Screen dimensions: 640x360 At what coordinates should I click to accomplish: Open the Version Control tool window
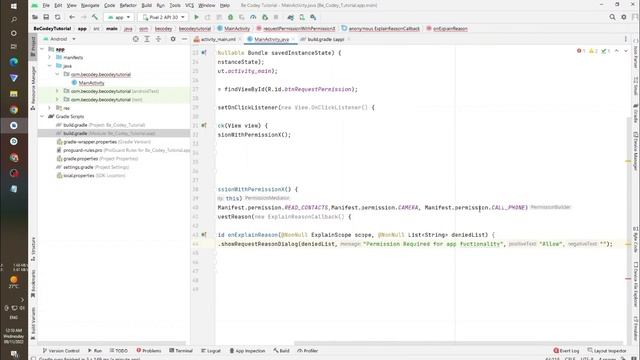point(61,351)
